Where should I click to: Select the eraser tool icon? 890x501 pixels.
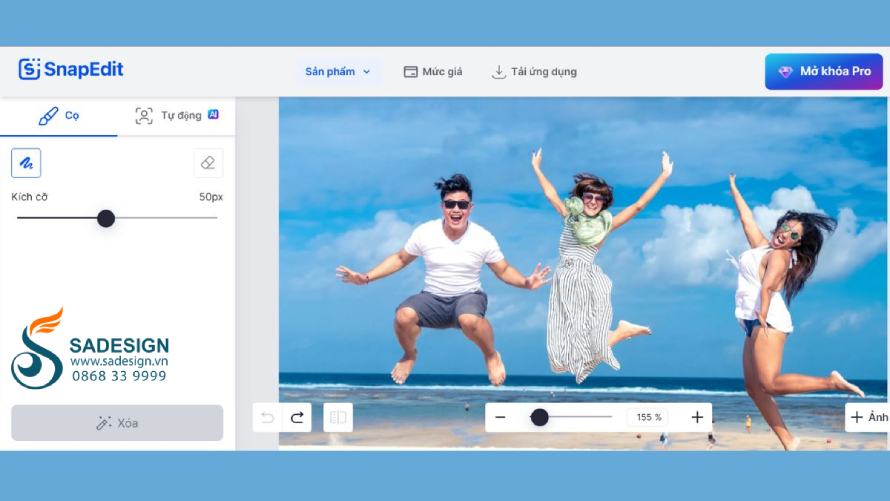pos(208,163)
